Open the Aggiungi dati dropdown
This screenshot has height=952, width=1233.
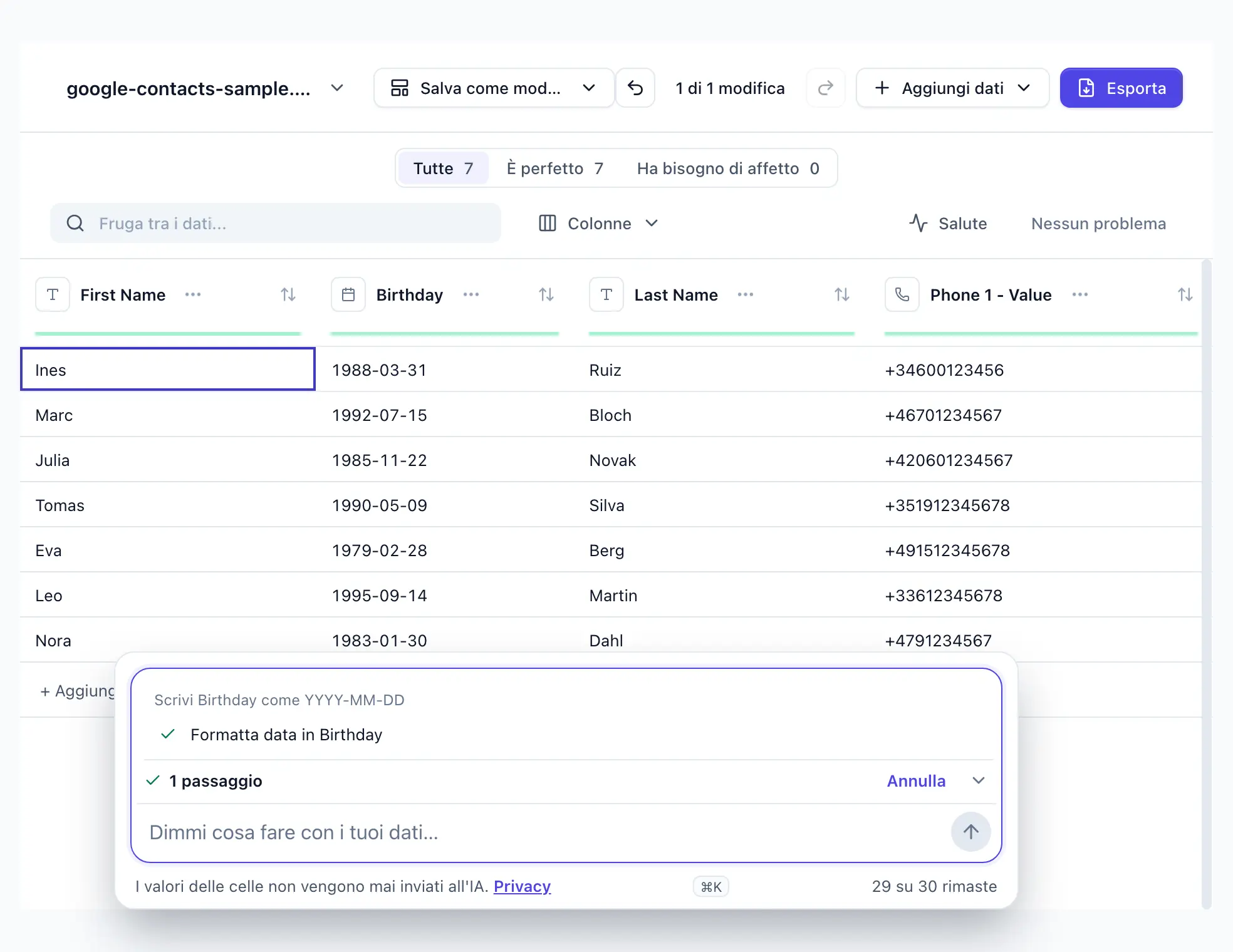pos(952,88)
